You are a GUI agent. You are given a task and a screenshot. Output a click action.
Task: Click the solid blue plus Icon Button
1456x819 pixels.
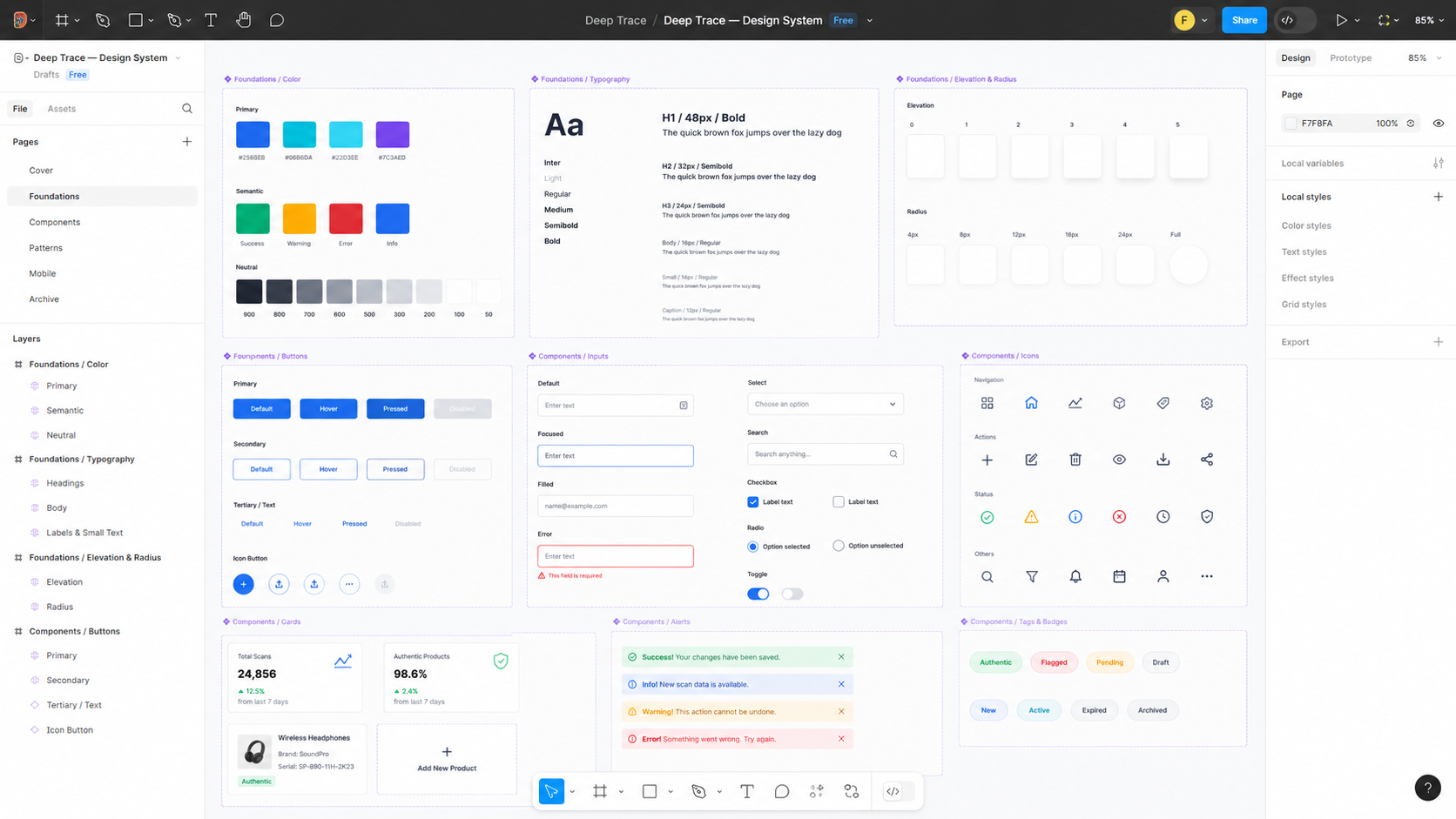coord(244,584)
